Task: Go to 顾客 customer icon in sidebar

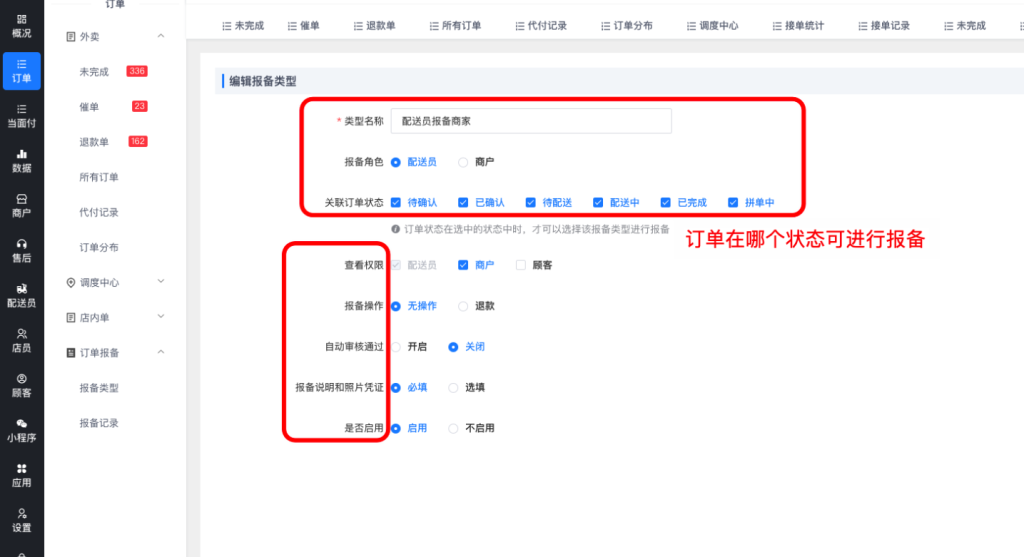Action: tap(22, 385)
